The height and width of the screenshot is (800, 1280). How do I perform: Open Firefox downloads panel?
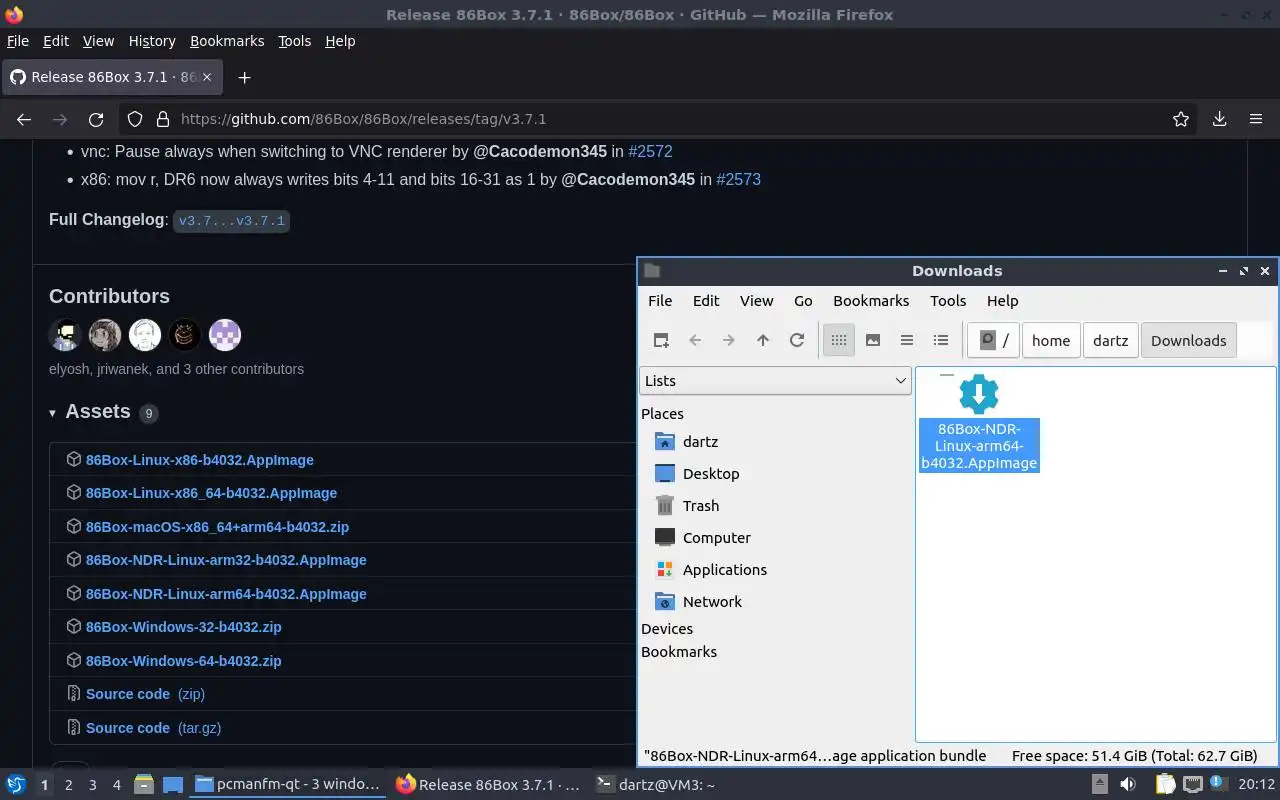pos(1220,119)
